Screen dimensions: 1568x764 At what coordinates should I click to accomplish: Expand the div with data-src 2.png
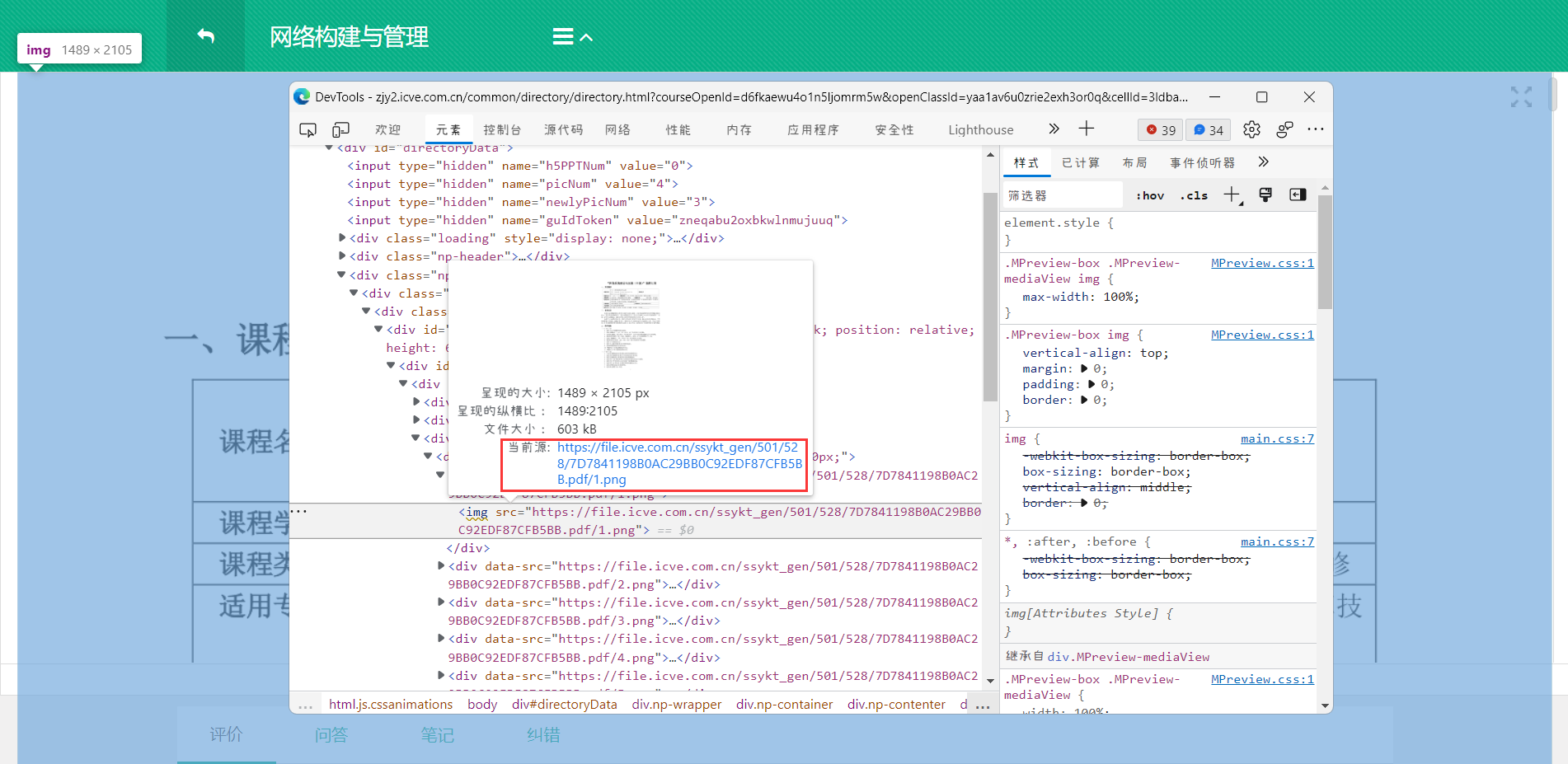[441, 565]
